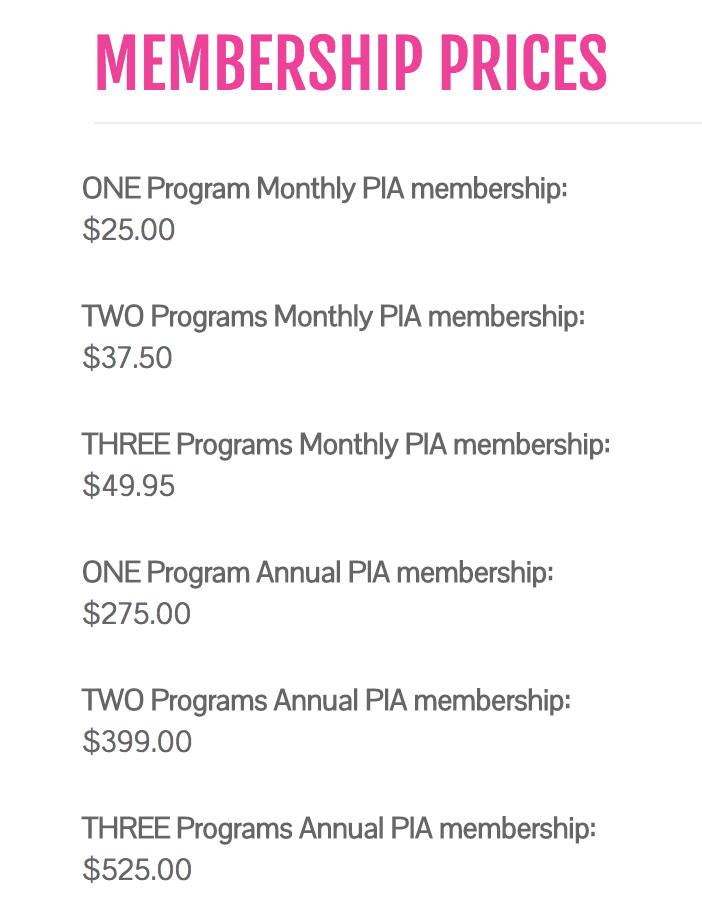Viewport: 702px width, 924px height.
Task: Click the $25.00 price
Action: (128, 230)
